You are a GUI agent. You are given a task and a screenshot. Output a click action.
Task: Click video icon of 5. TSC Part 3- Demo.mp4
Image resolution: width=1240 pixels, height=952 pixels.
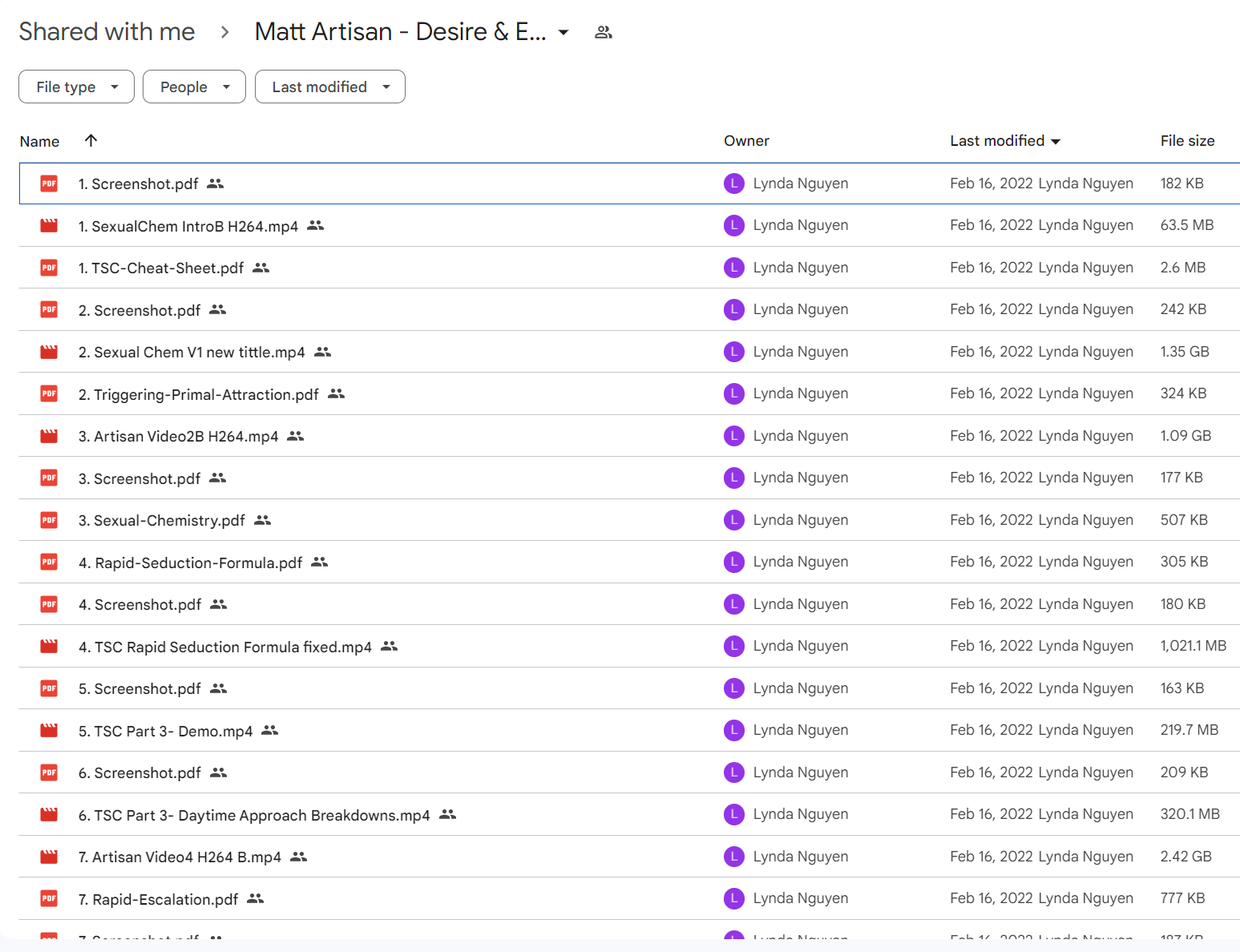pos(49,731)
